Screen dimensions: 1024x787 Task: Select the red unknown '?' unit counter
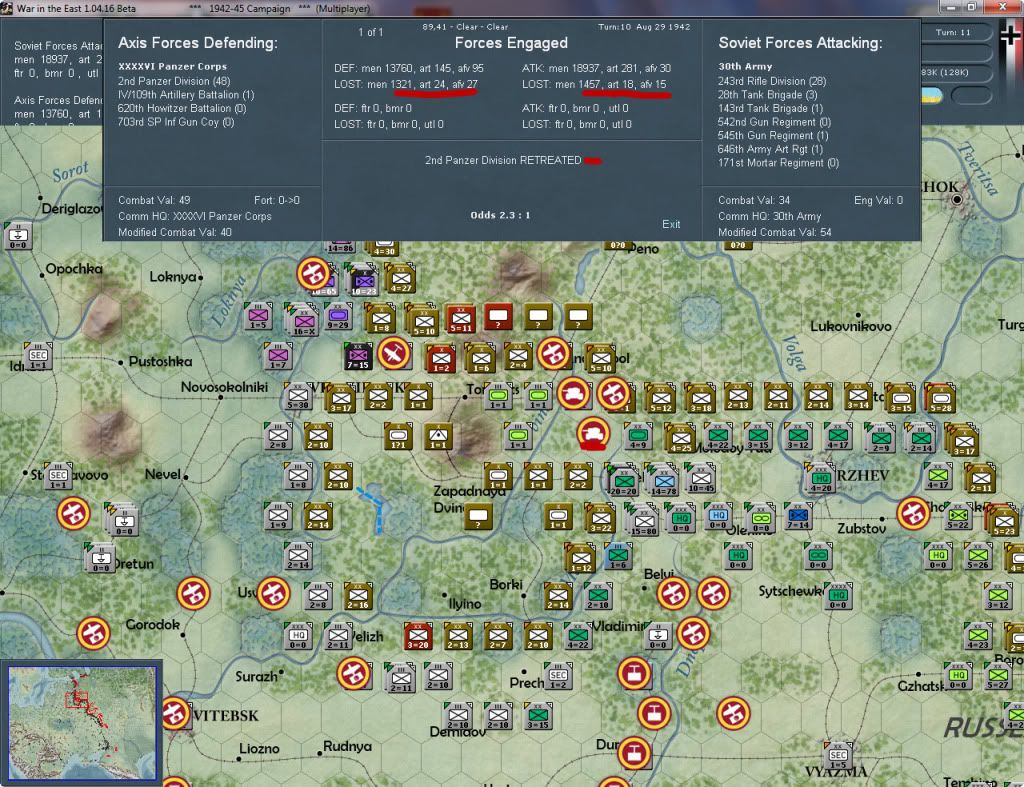pyautogui.click(x=498, y=317)
